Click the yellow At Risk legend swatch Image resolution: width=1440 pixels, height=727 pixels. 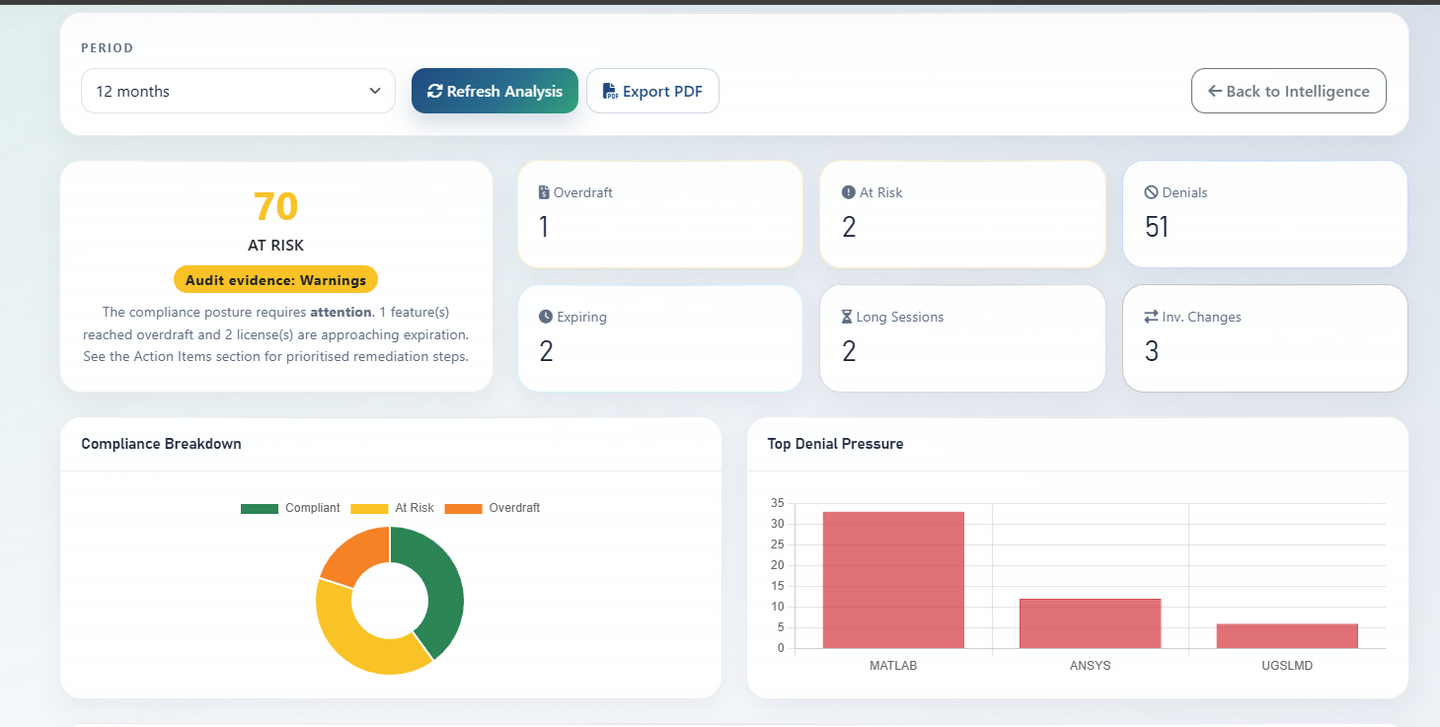pos(369,508)
